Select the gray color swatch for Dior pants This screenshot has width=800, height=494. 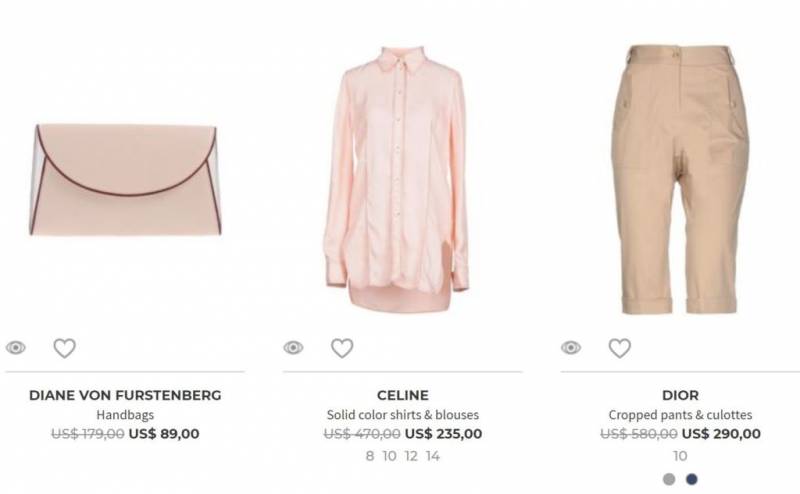[669, 479]
